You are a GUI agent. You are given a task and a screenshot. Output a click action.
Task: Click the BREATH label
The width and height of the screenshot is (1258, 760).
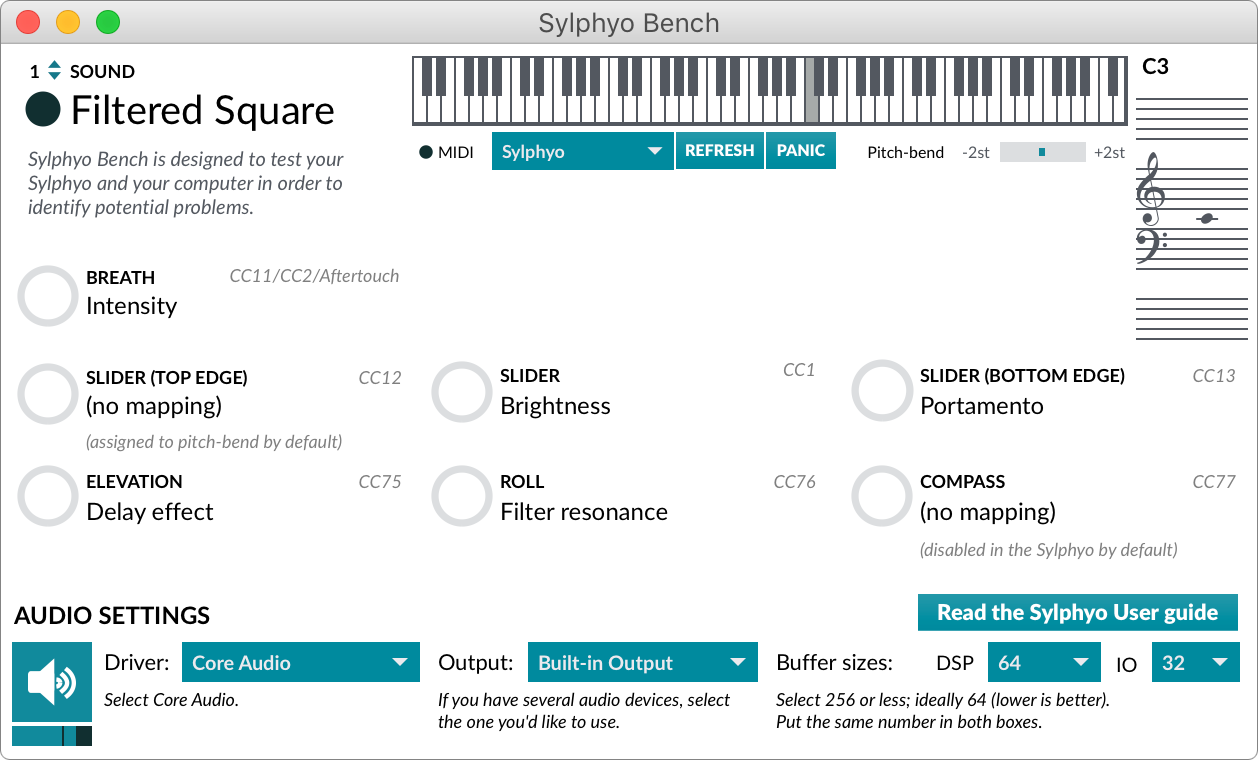tap(120, 278)
